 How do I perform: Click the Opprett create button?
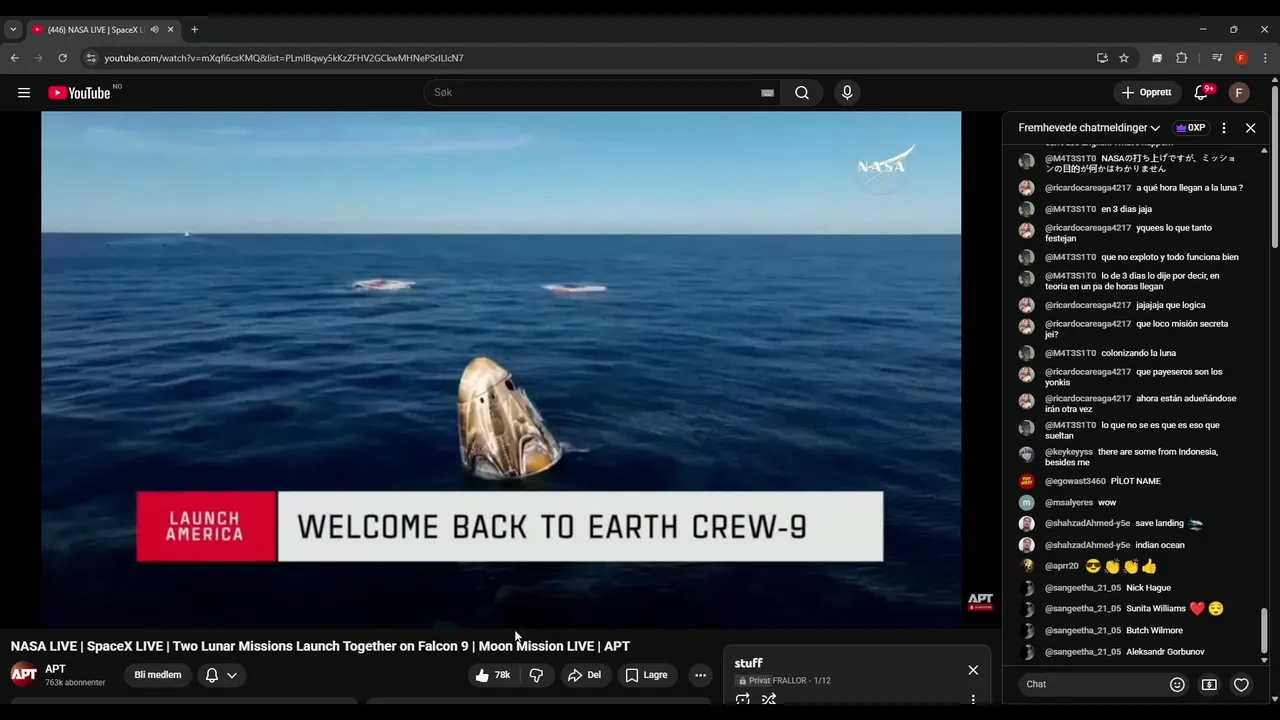1147,93
